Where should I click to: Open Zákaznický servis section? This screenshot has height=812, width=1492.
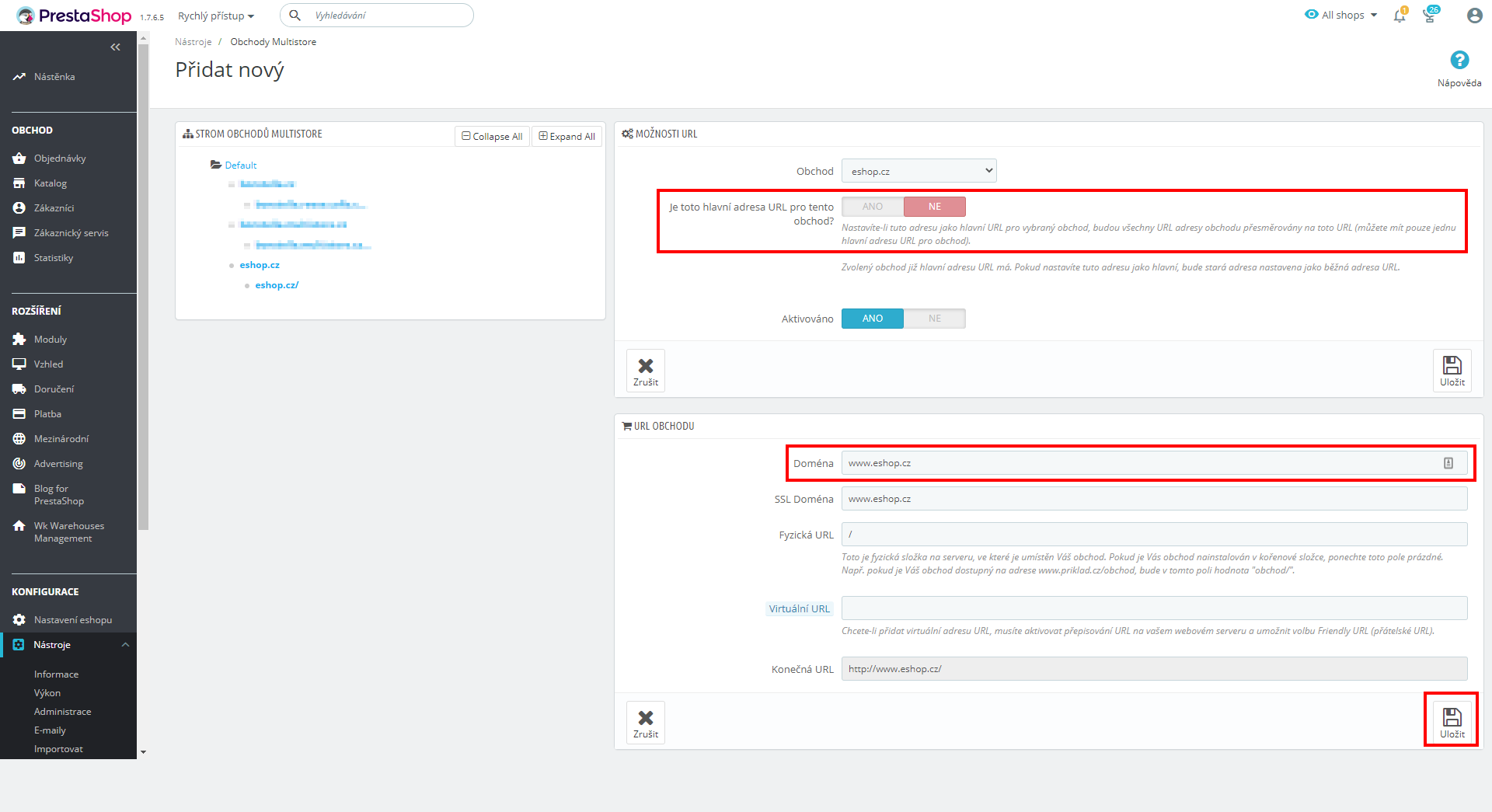point(71,233)
